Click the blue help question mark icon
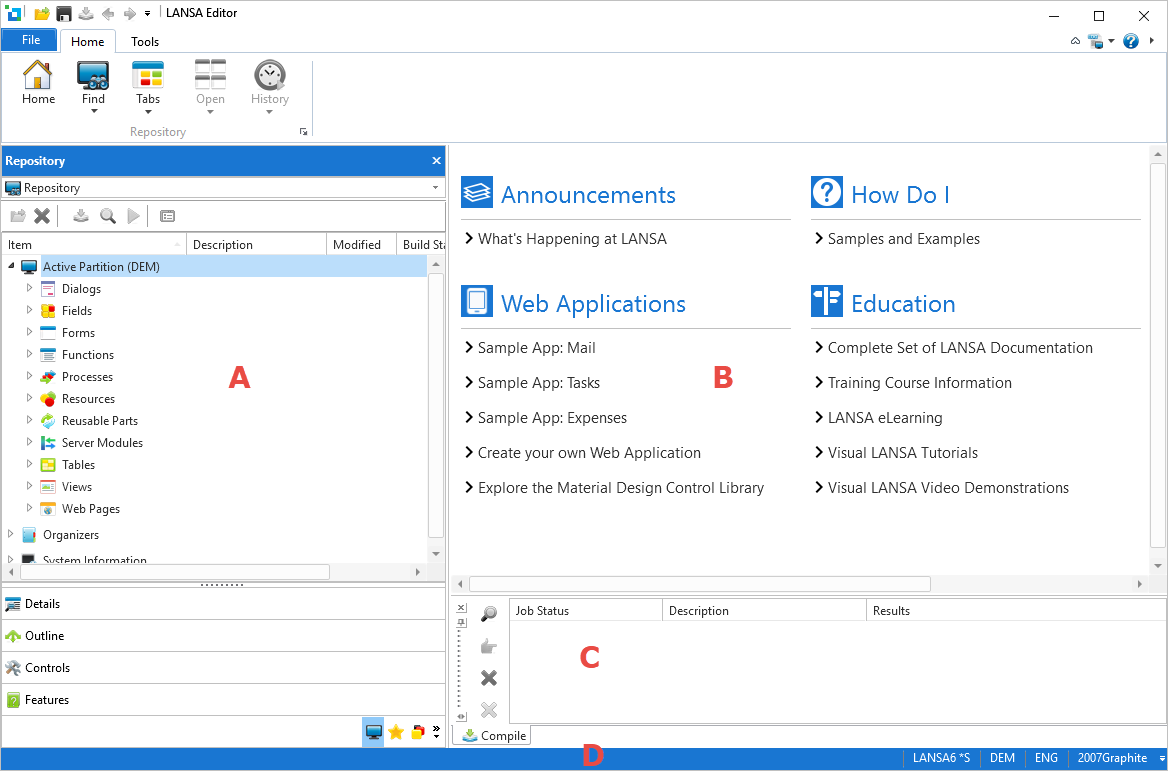This screenshot has height=771, width=1168. point(1131,41)
